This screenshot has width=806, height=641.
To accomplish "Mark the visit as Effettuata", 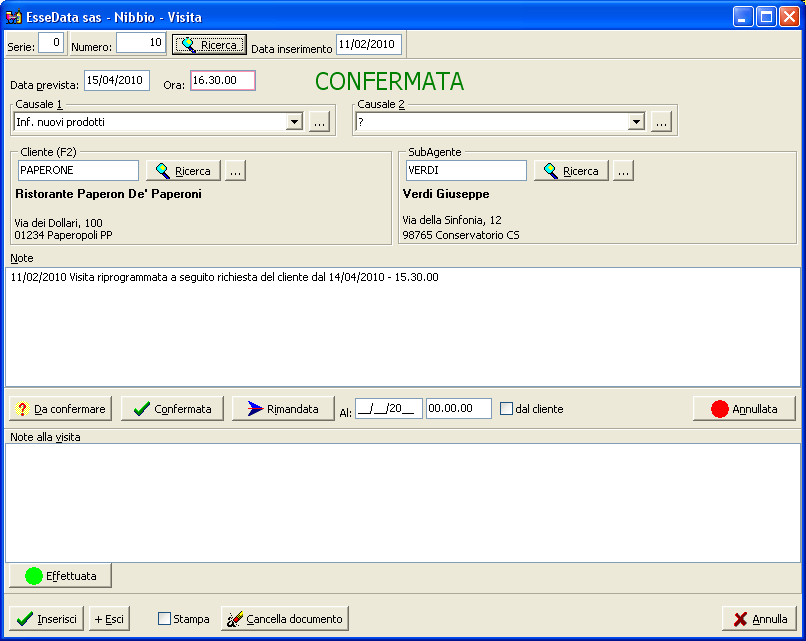I will coord(61,576).
